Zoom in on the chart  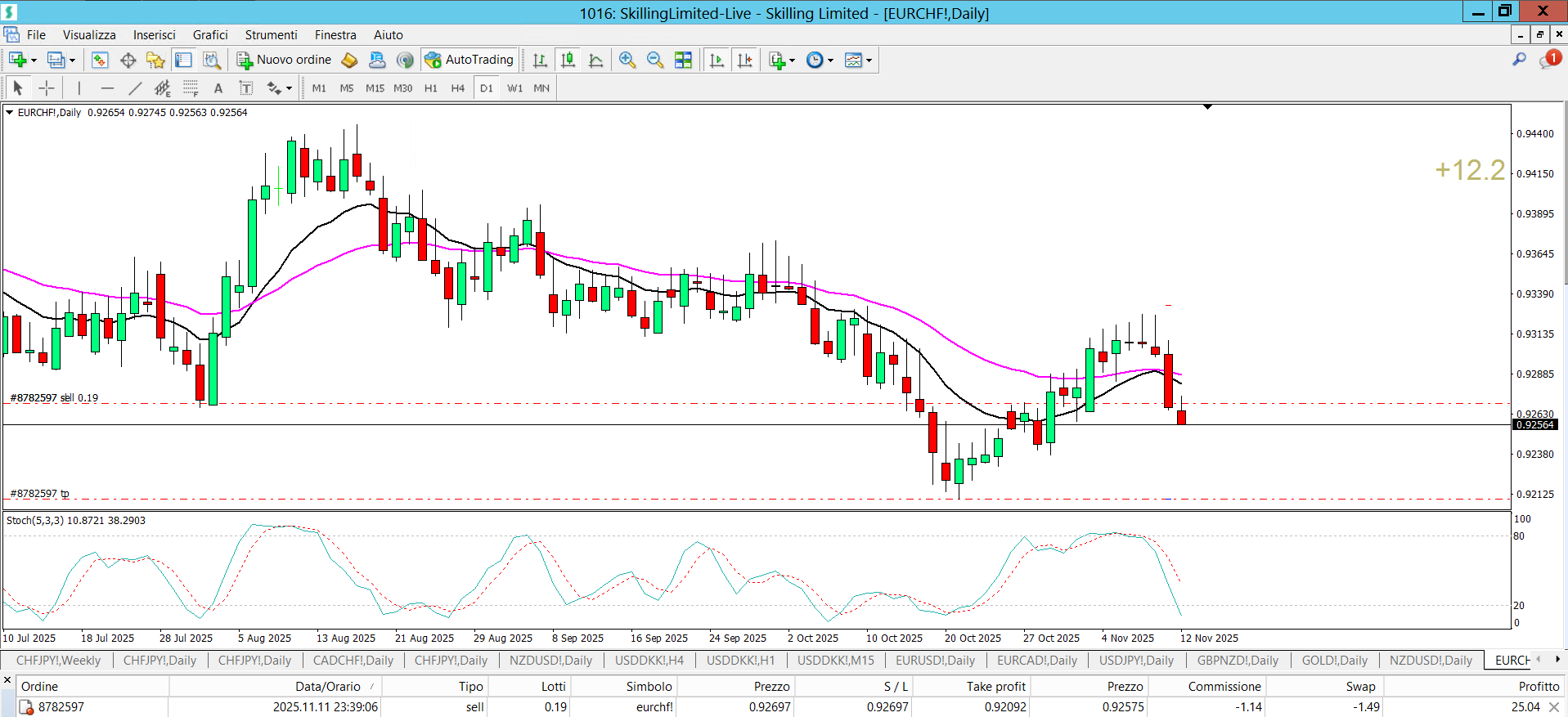pyautogui.click(x=627, y=60)
